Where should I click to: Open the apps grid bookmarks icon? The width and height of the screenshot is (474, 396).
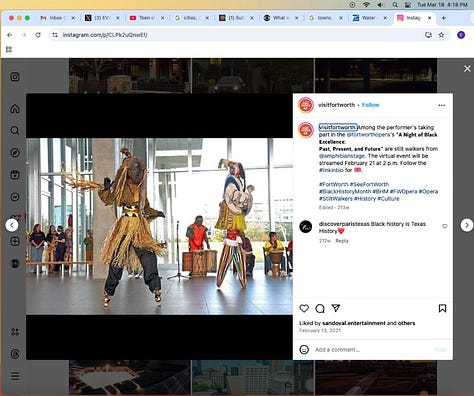coord(9,50)
